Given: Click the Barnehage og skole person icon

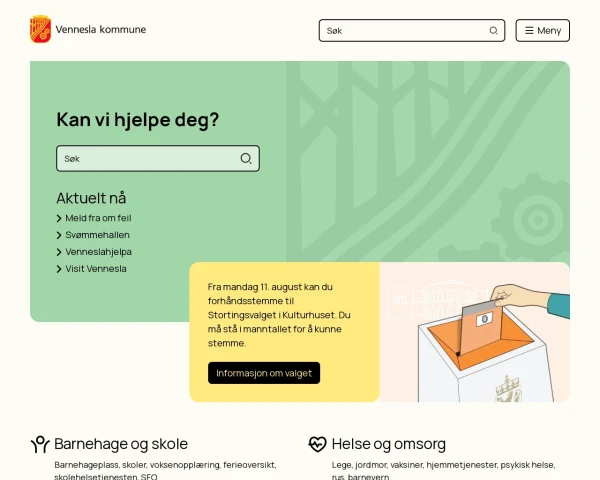Looking at the screenshot, I should coord(40,444).
